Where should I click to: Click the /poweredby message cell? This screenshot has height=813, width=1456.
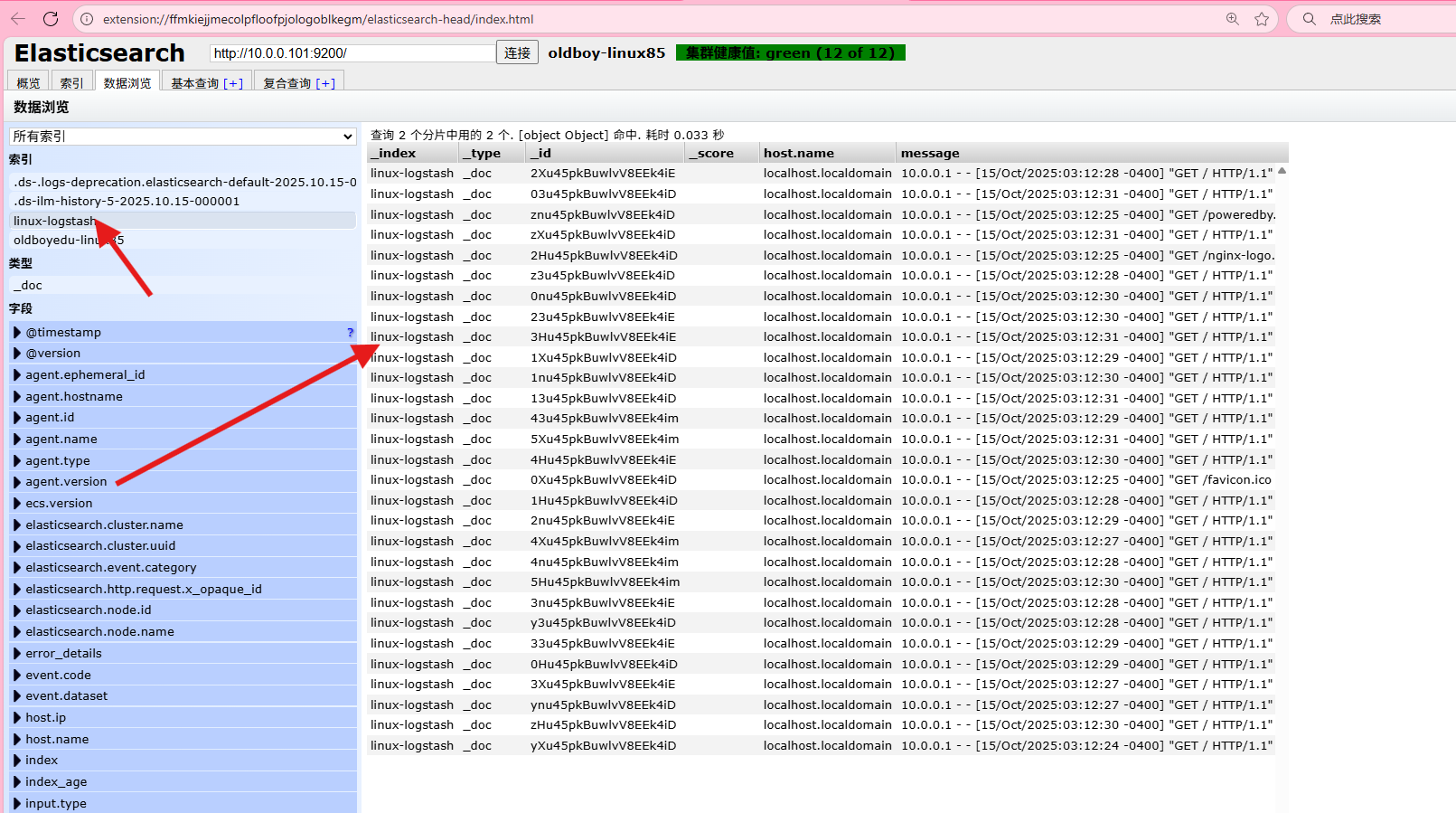point(1088,215)
